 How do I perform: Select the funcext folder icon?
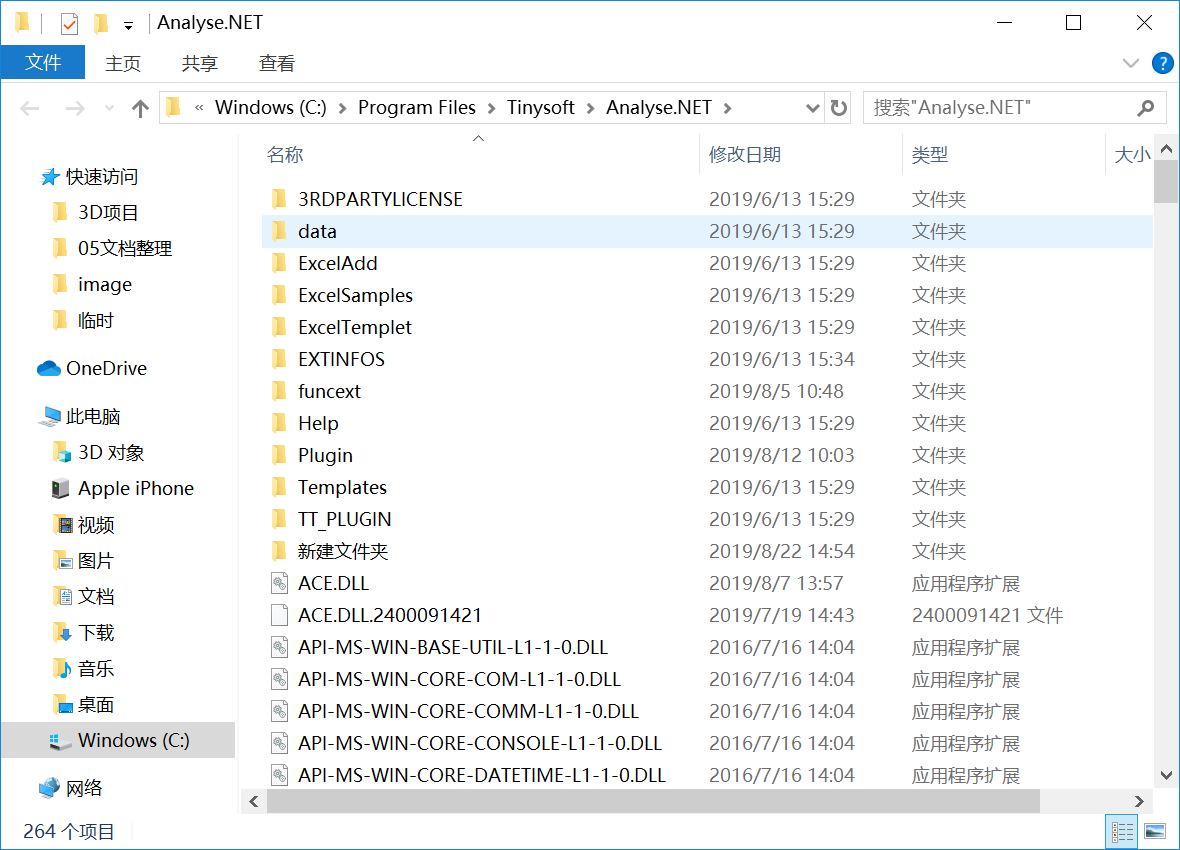click(x=279, y=391)
